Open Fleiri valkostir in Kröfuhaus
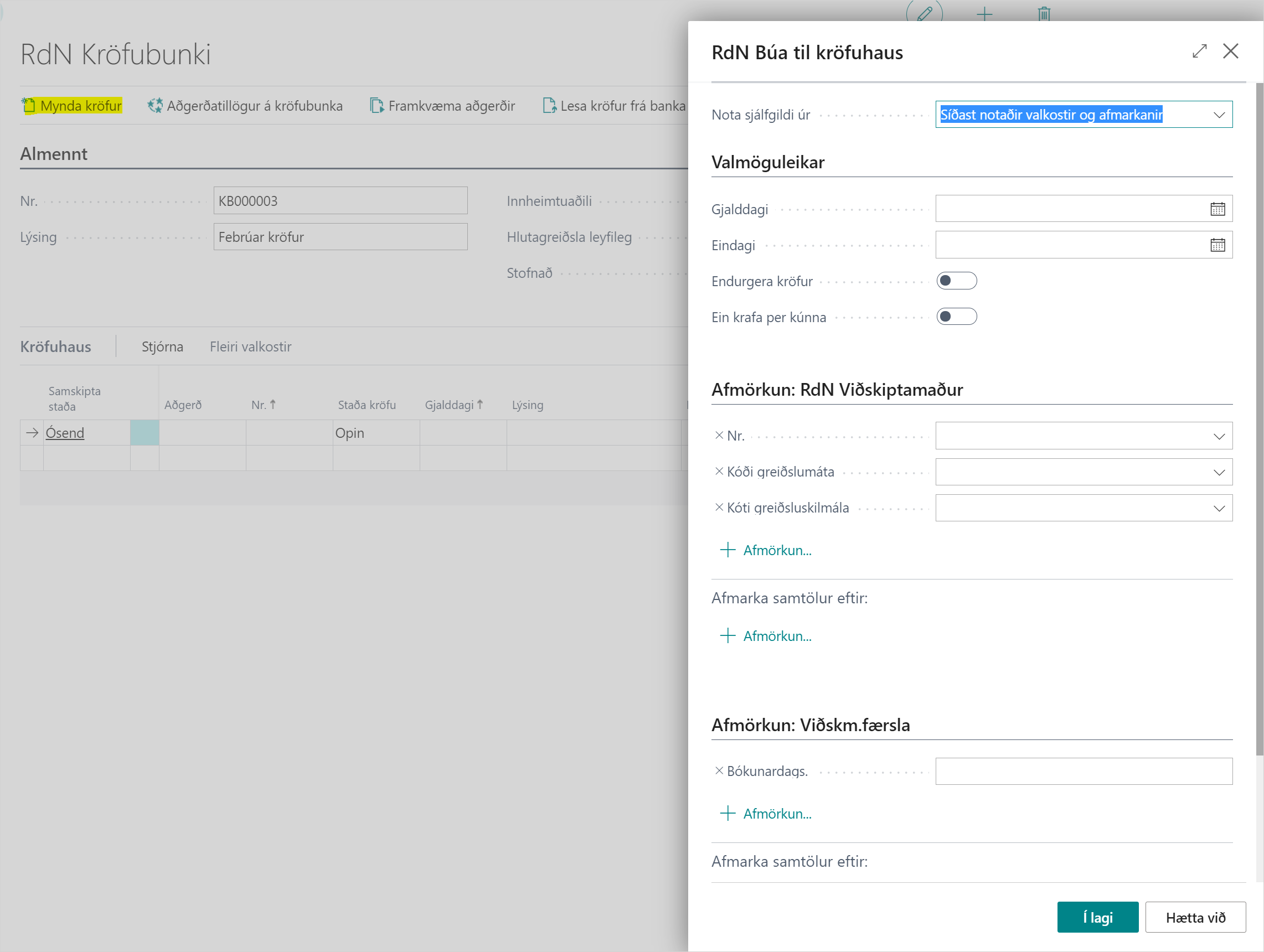1264x952 pixels. point(250,346)
